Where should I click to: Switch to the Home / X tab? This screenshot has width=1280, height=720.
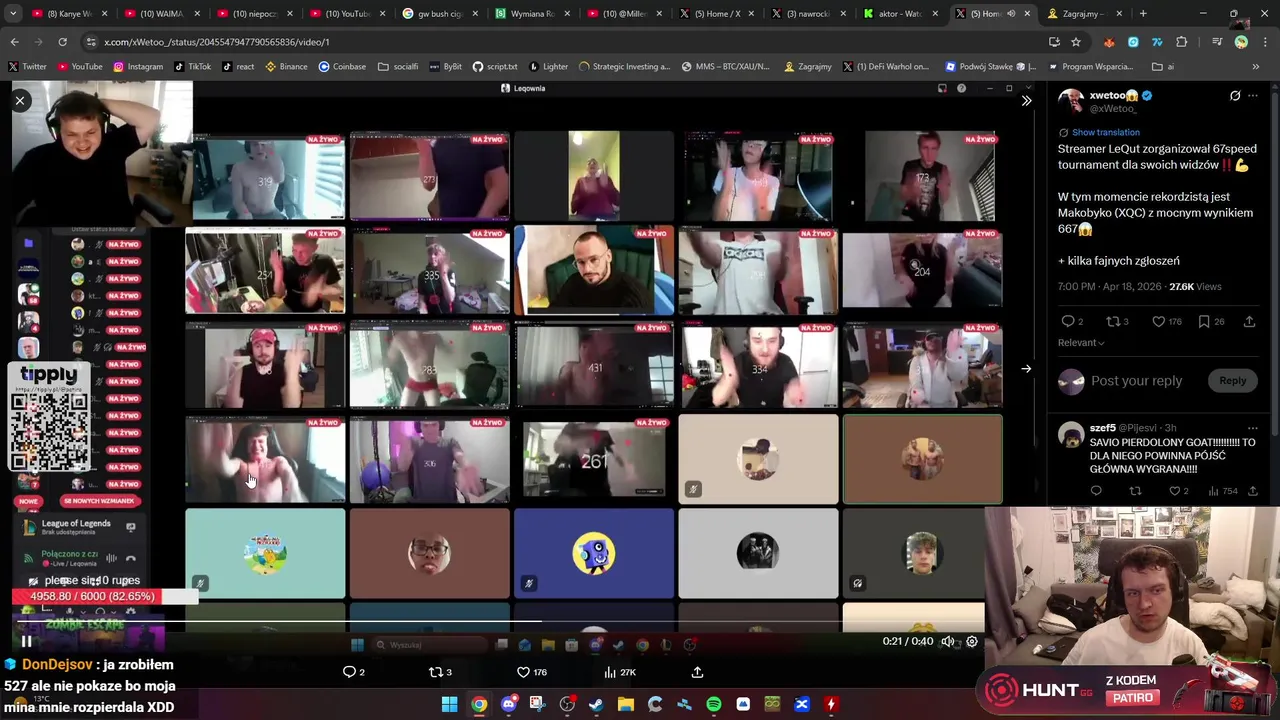[717, 14]
